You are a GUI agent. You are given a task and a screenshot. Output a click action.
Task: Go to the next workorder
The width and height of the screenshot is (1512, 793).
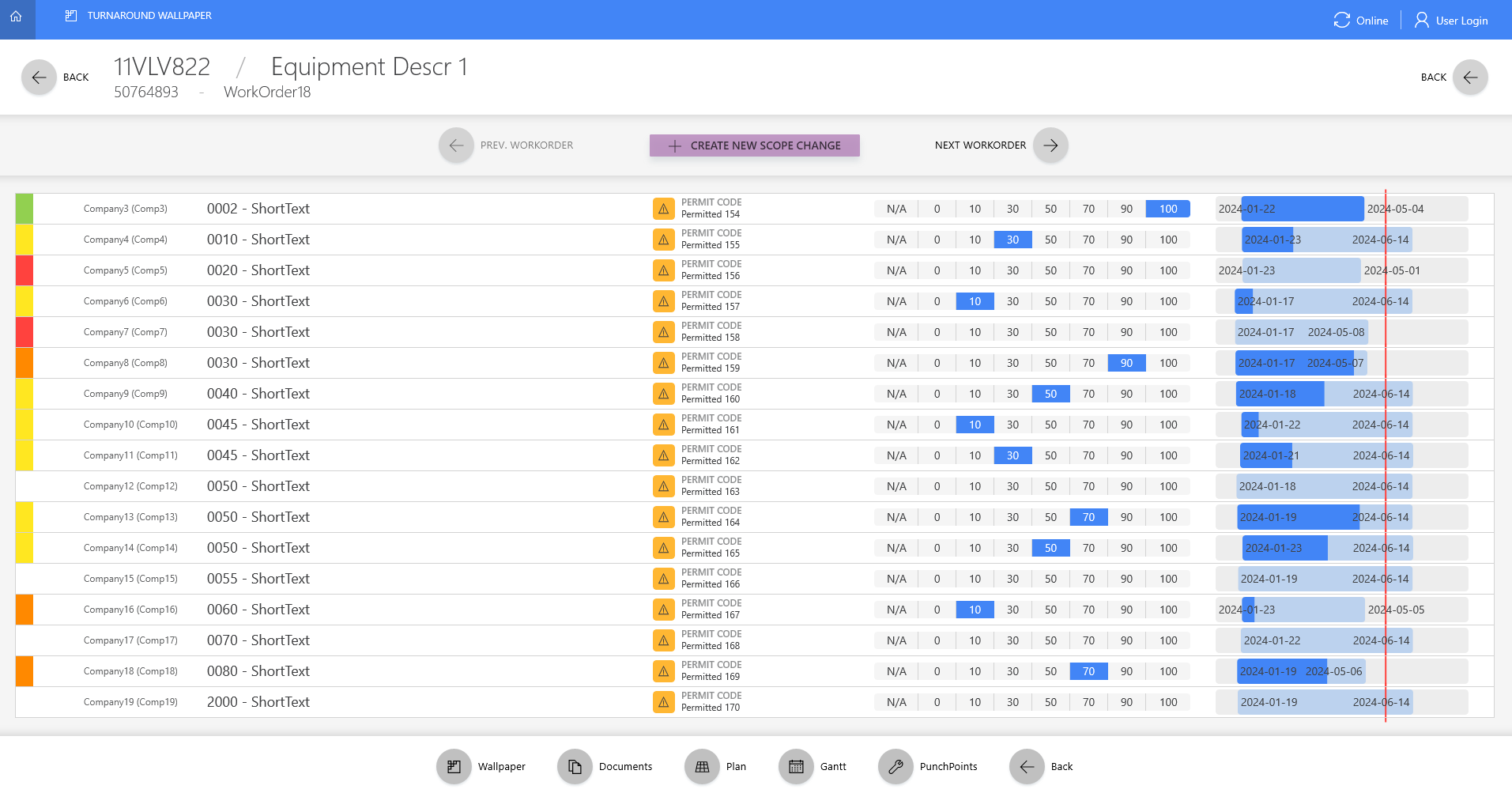coord(1050,145)
